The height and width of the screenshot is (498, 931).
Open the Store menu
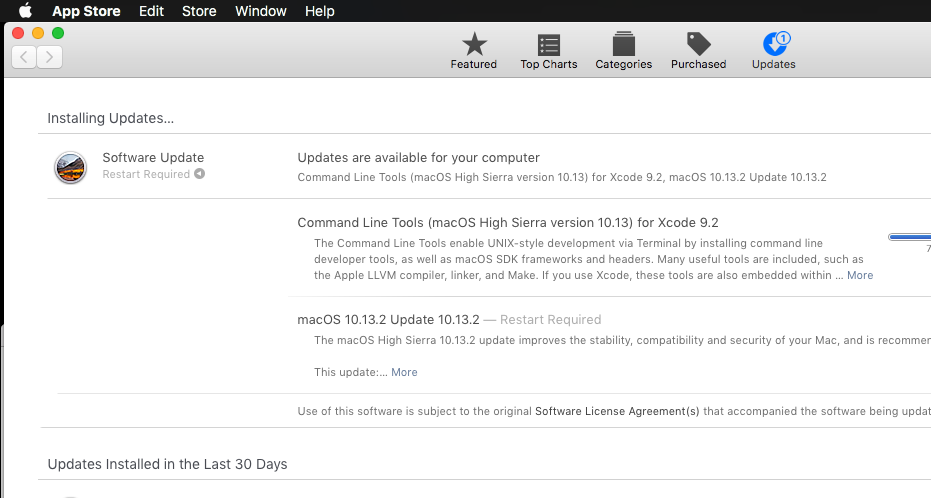point(199,11)
